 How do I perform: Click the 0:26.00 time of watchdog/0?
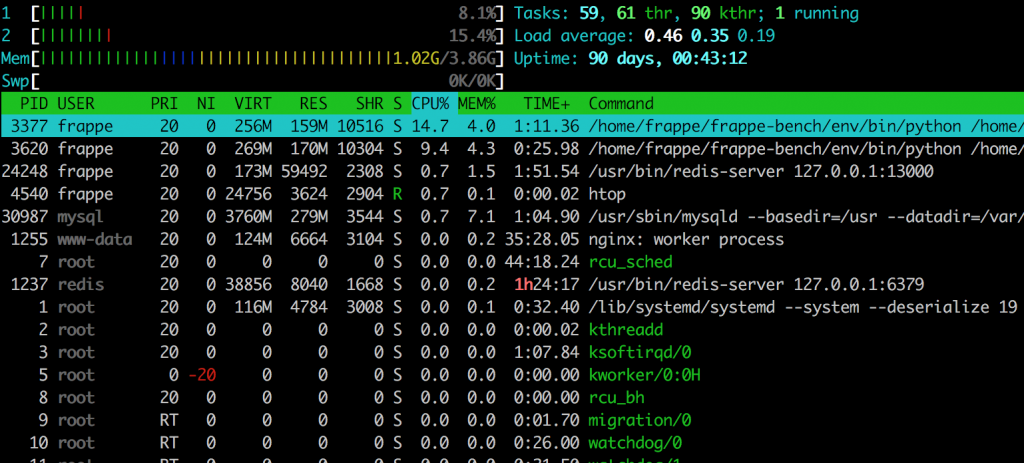(x=547, y=443)
